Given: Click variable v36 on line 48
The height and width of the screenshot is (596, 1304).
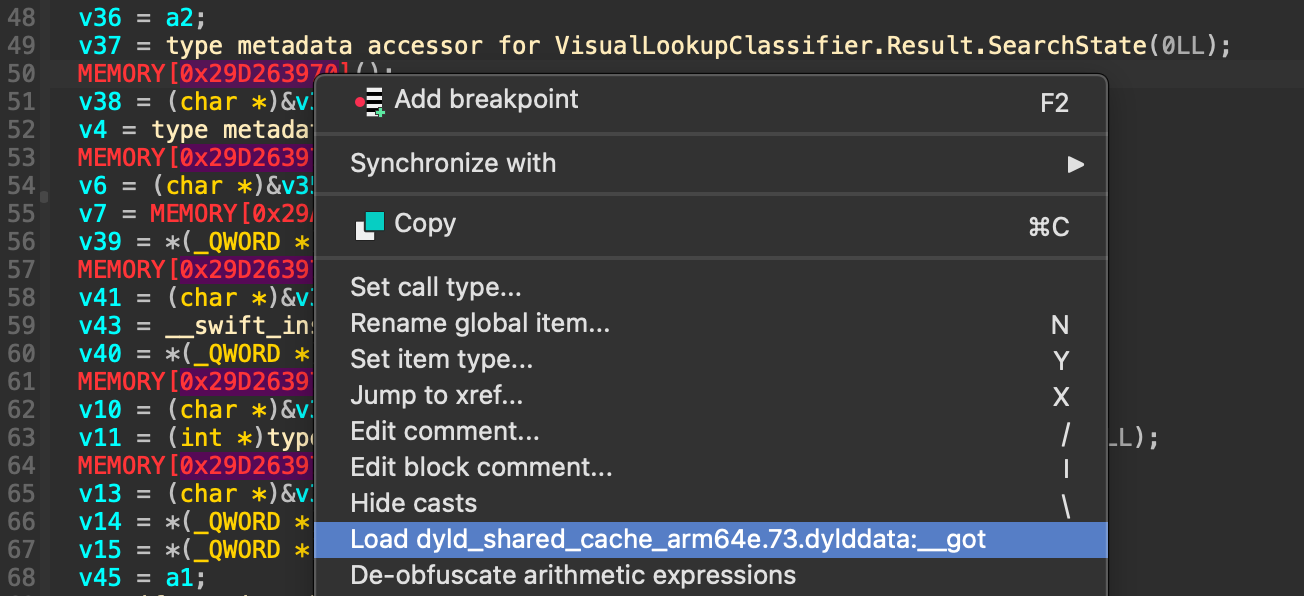Looking at the screenshot, I should [x=98, y=19].
